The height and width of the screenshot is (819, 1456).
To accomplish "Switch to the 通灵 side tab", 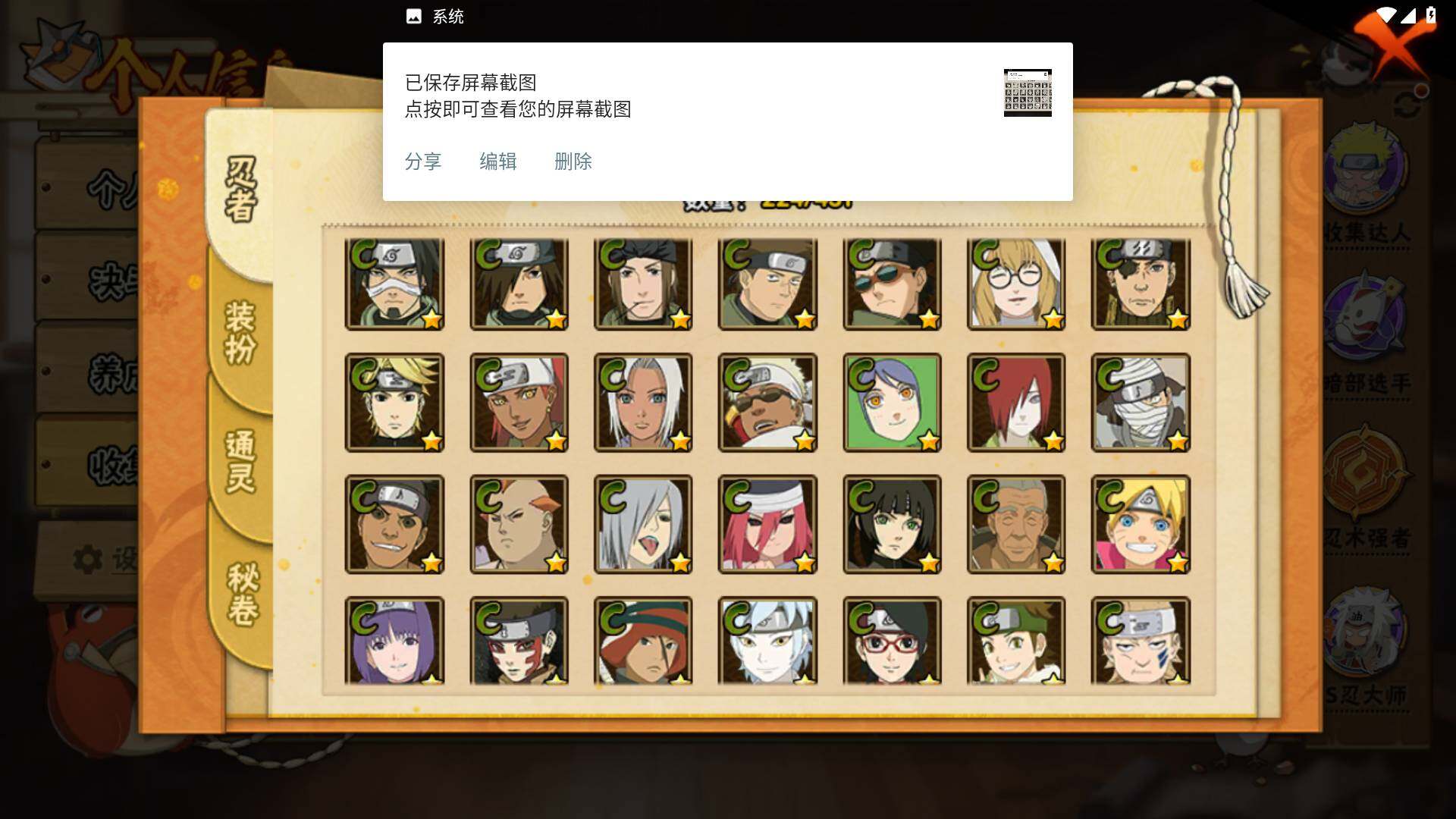I will pos(241,461).
